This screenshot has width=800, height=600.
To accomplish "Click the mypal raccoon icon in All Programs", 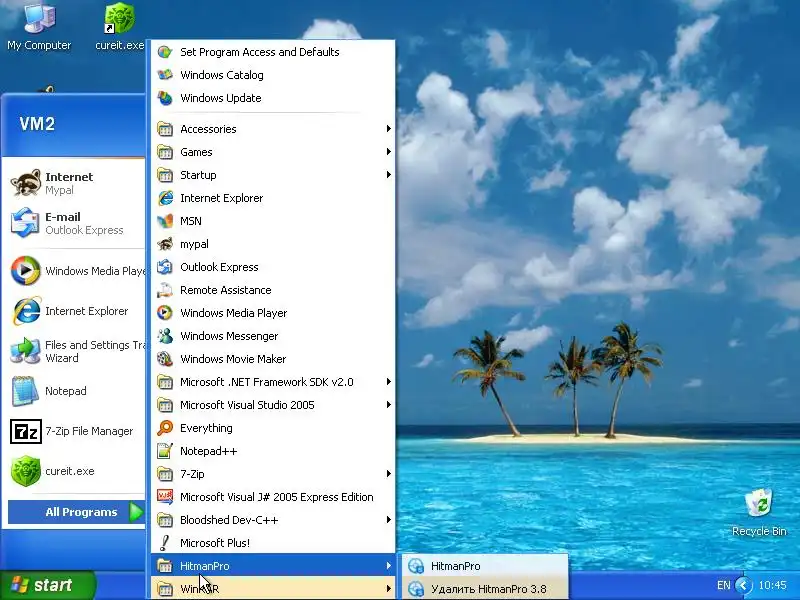I will [x=165, y=244].
